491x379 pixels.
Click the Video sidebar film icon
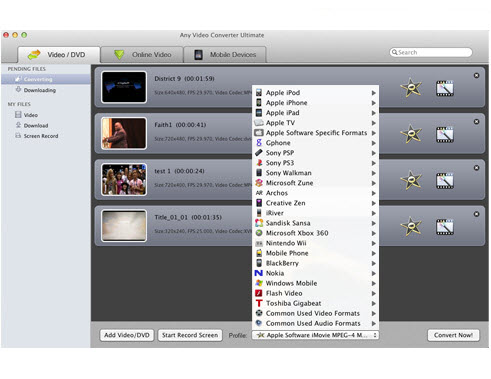click(x=18, y=115)
